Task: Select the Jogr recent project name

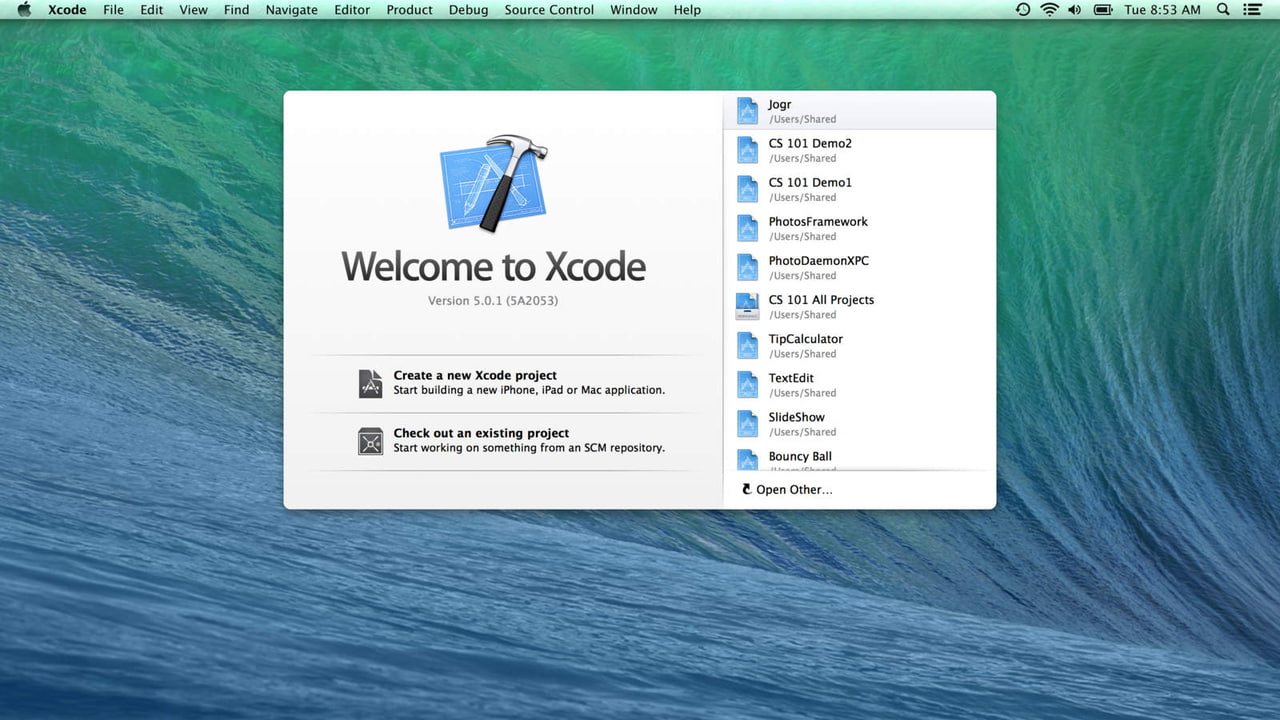Action: pos(780,105)
